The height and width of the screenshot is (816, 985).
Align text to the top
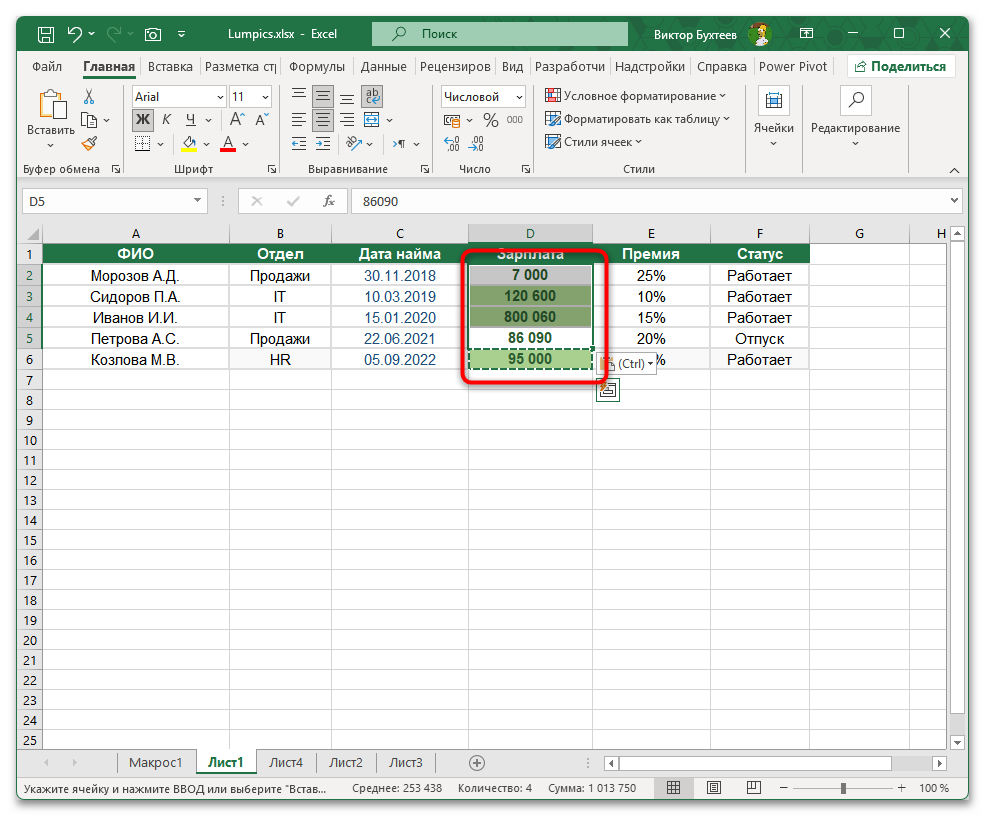299,96
